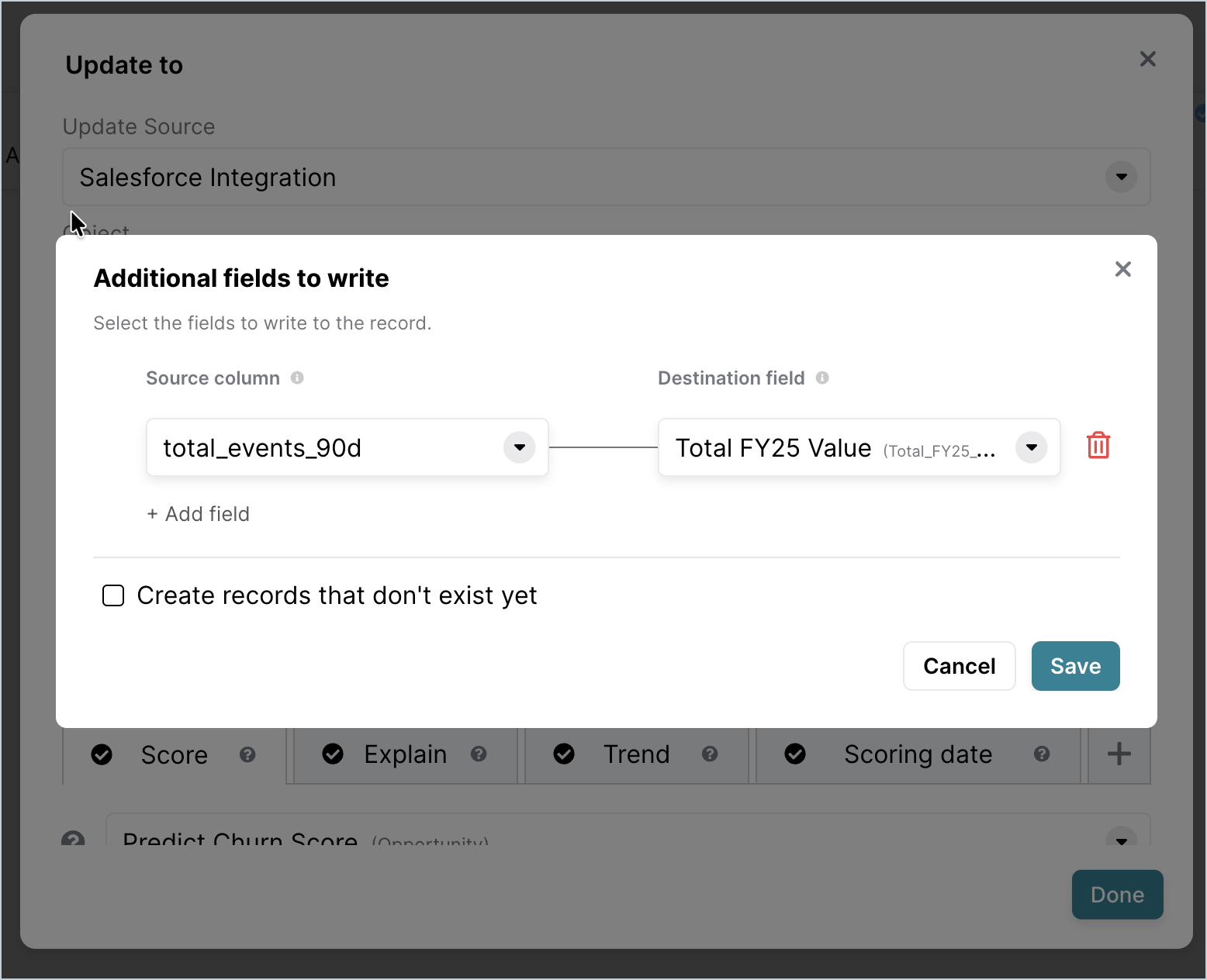Click help icon beside Explain tab
This screenshot has width=1207, height=980.
479,754
